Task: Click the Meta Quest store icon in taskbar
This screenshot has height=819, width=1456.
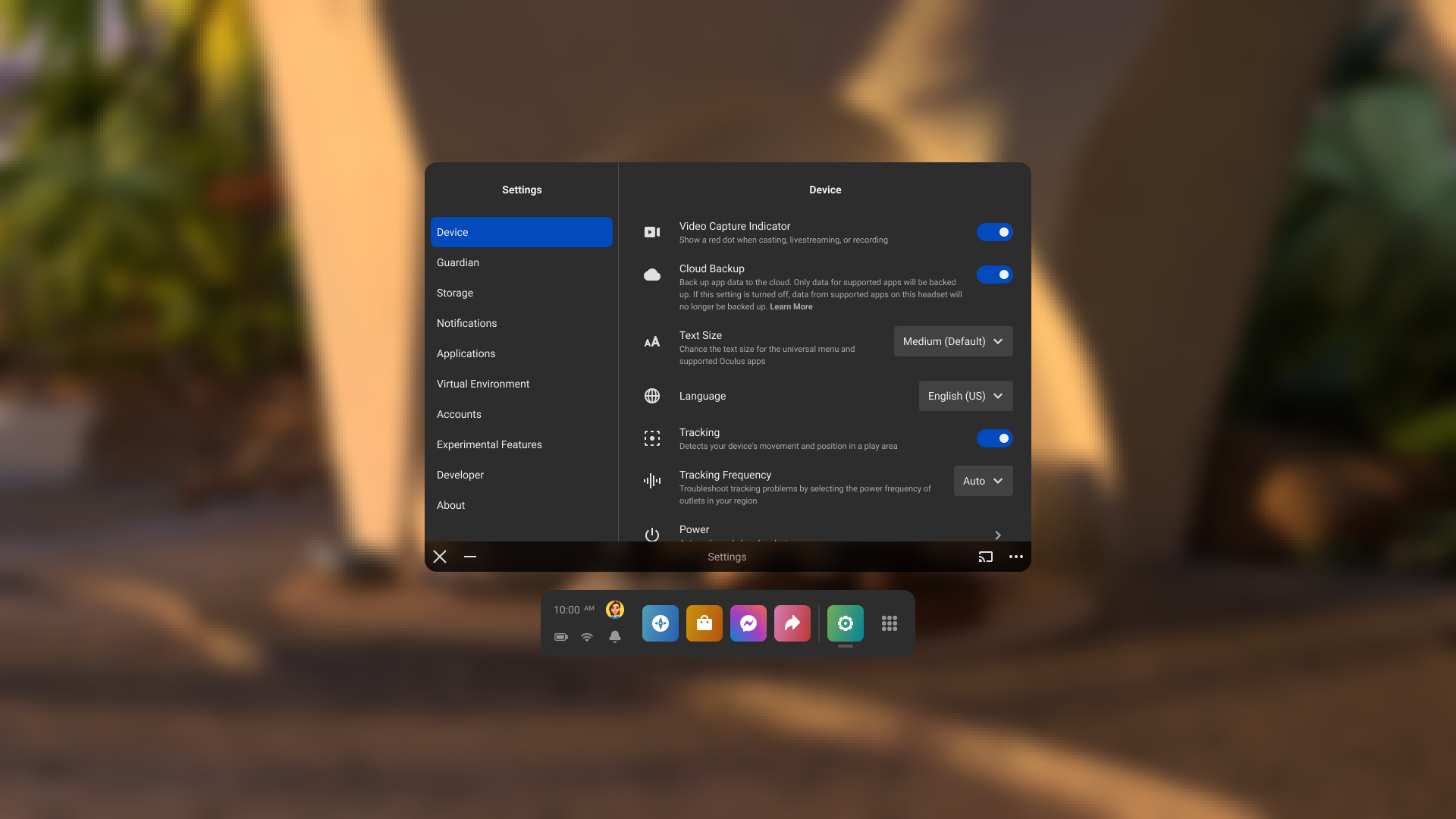Action: (705, 623)
